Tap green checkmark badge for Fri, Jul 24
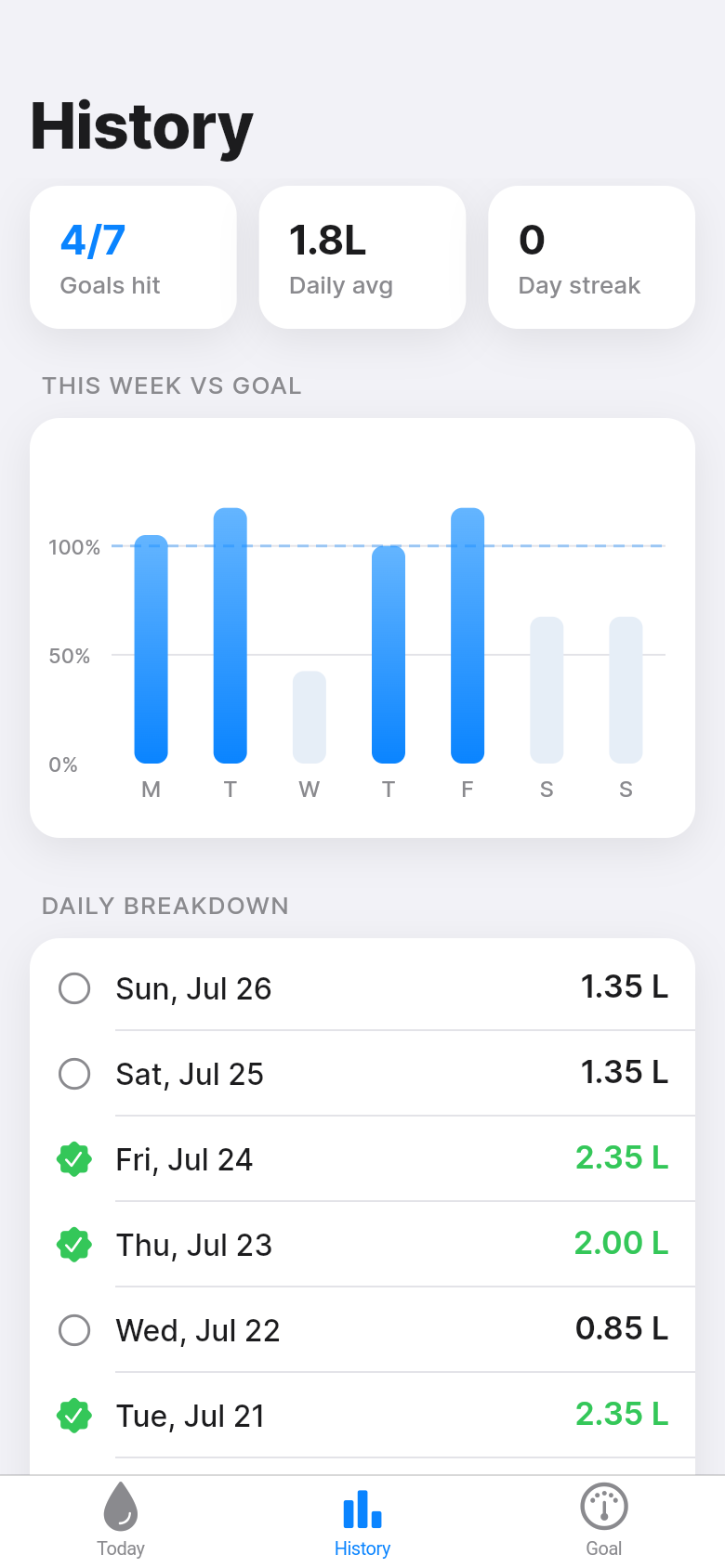 tap(74, 1159)
